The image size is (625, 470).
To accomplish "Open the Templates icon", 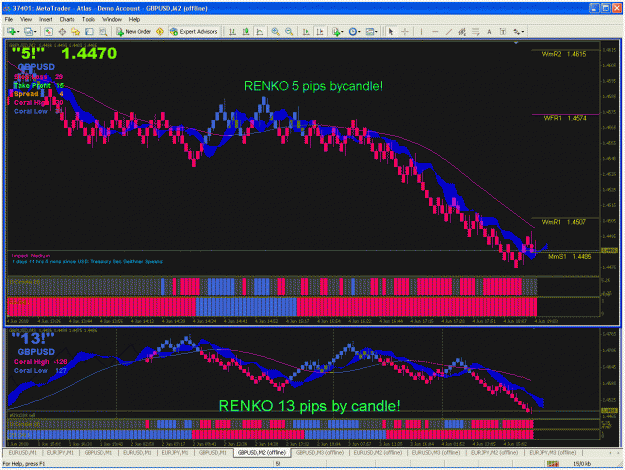I will coord(369,31).
